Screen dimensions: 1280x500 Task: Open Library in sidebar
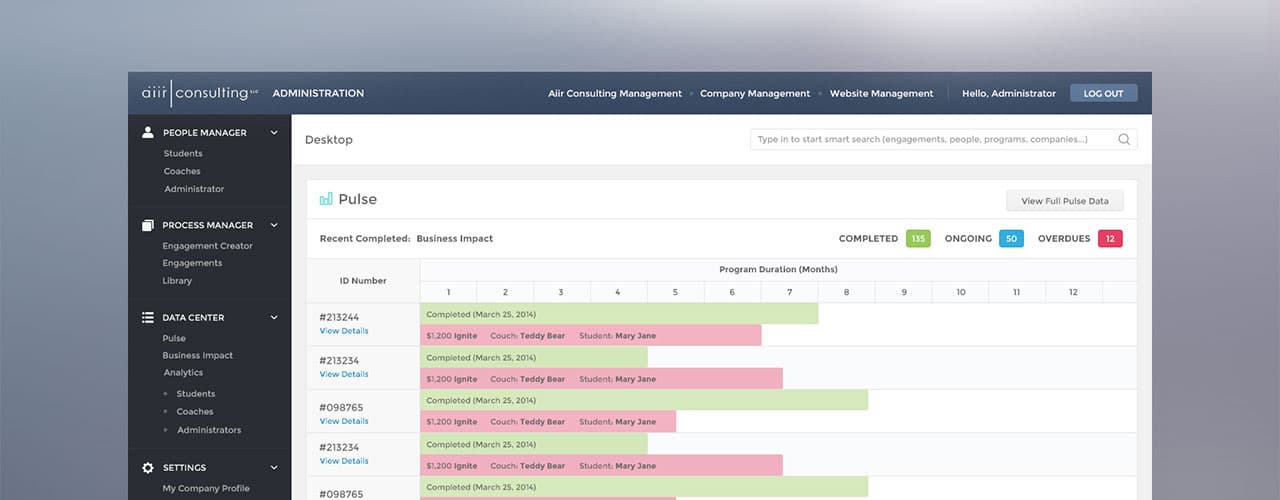[x=177, y=281]
